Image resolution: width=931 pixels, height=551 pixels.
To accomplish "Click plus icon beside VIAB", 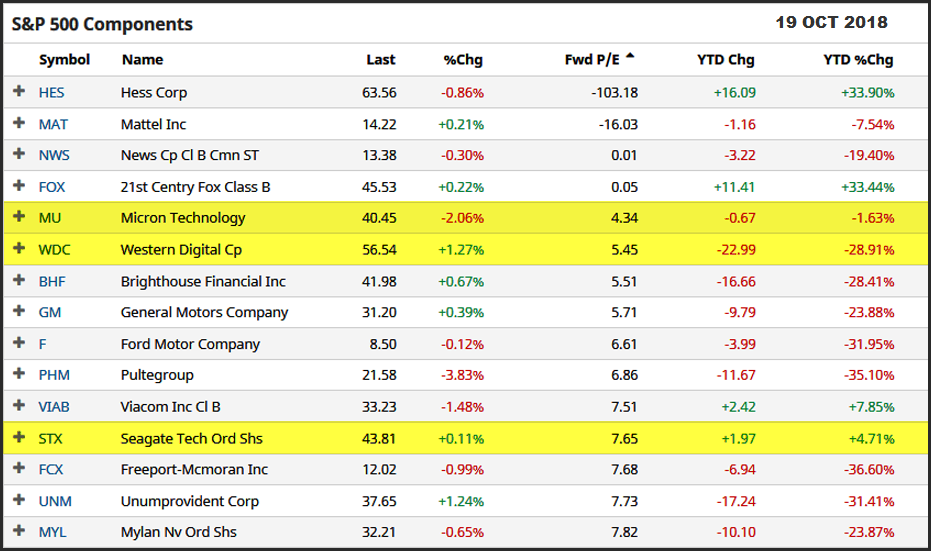I will point(18,406).
